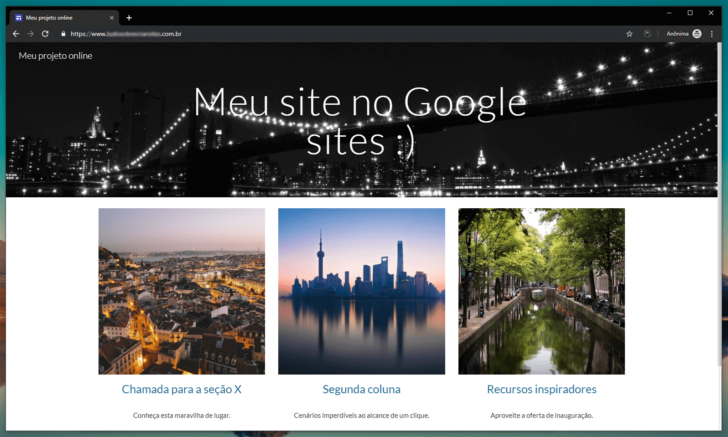Viewport: 728px width, 437px height.
Task: Open the Lisbon rooftops night photo
Action: tap(182, 291)
